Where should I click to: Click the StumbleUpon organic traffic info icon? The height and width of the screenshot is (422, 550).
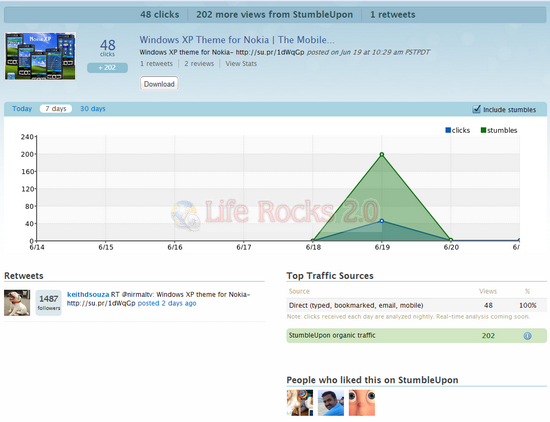pyautogui.click(x=527, y=336)
